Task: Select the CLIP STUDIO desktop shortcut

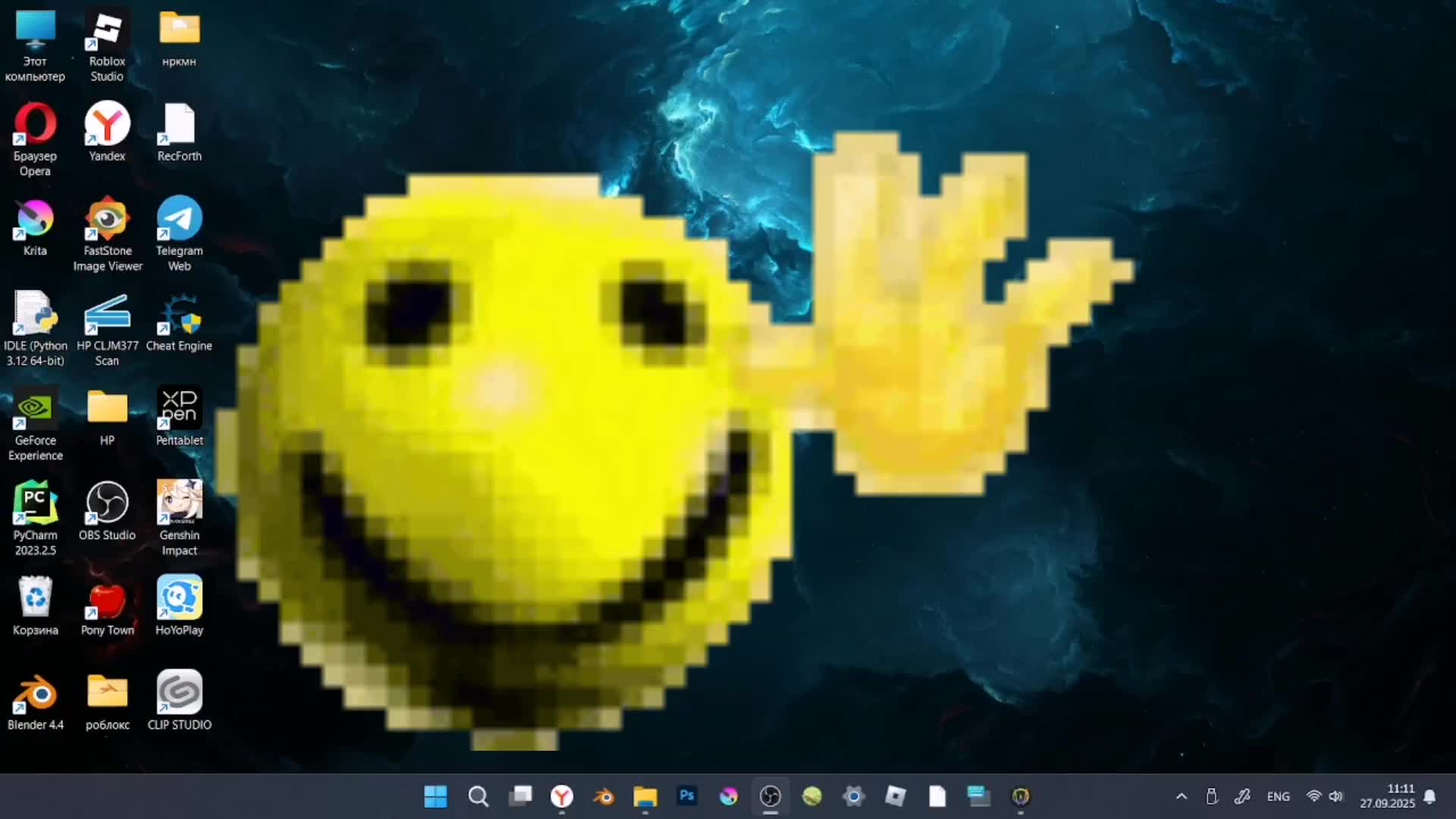Action: pos(179,701)
